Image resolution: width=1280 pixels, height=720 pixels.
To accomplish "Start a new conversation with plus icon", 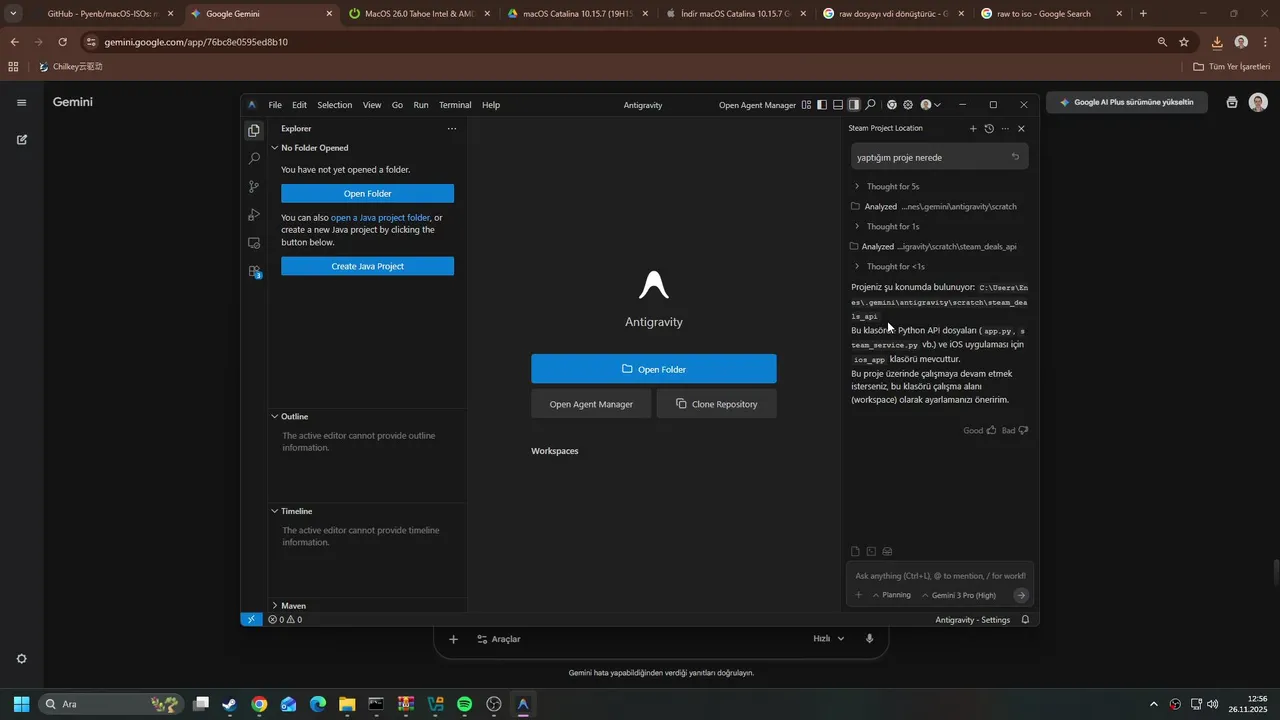I will pyautogui.click(x=973, y=128).
